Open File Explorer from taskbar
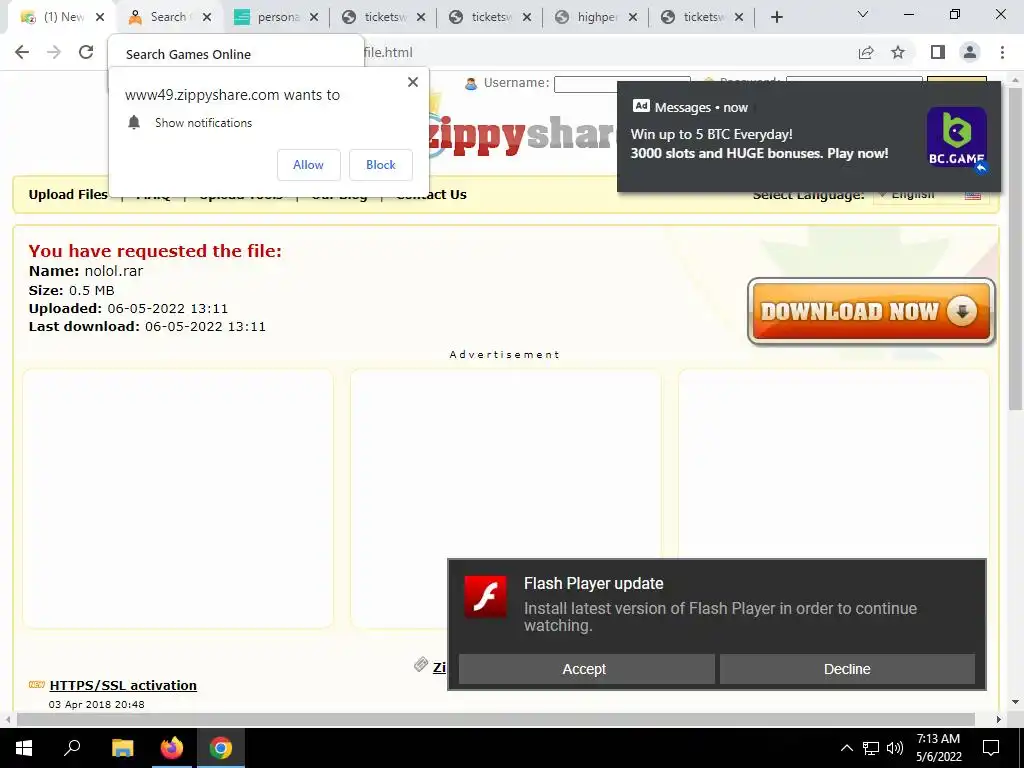The height and width of the screenshot is (768, 1024). coord(122,748)
